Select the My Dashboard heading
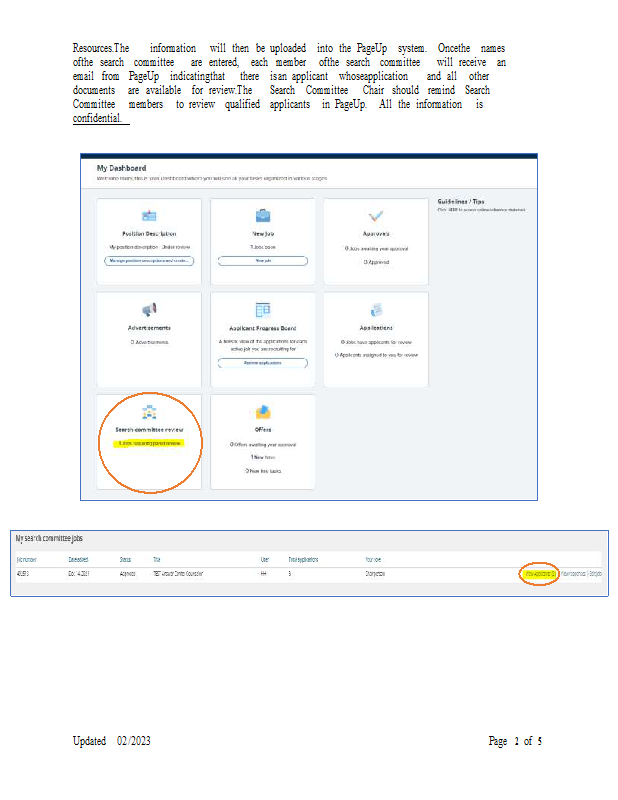Viewport: 618px width, 800px height. tap(121, 168)
